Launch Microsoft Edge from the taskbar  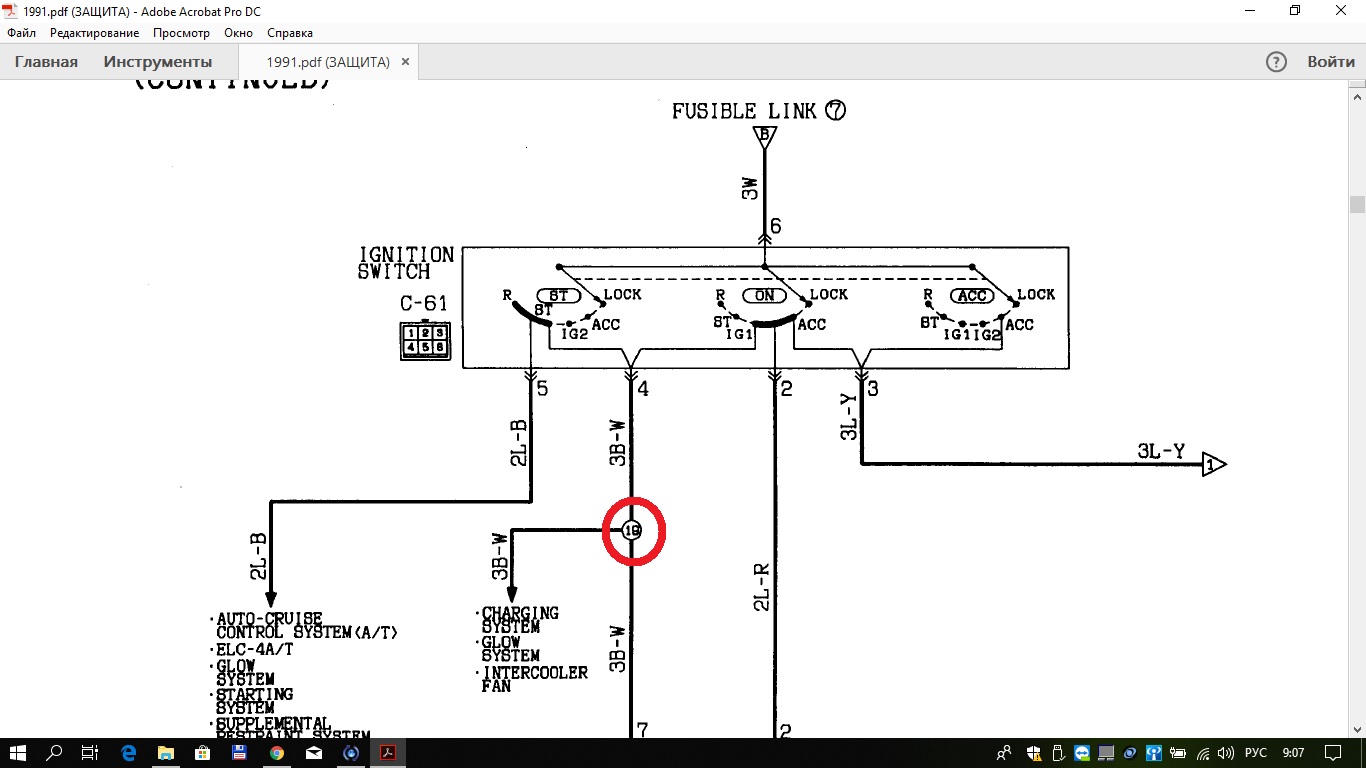pyautogui.click(x=128, y=753)
